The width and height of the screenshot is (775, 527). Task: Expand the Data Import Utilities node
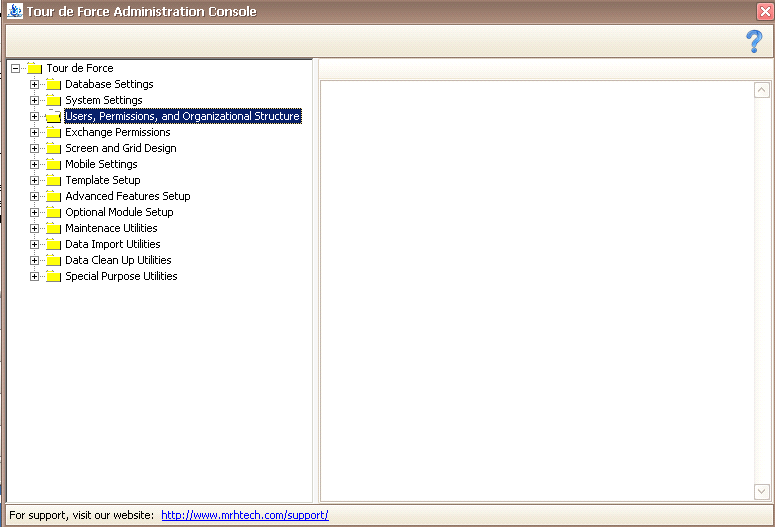[34, 244]
